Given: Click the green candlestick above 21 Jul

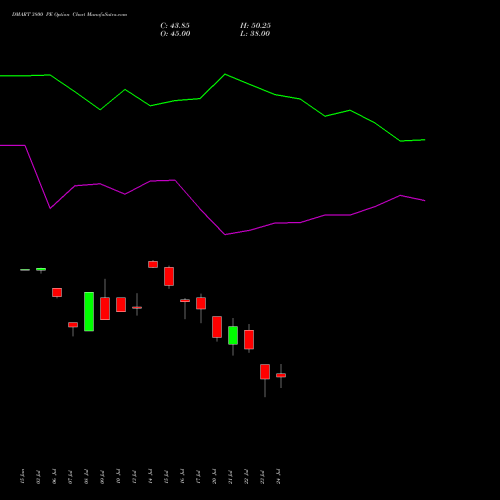Looking at the screenshot, I should click(233, 335).
